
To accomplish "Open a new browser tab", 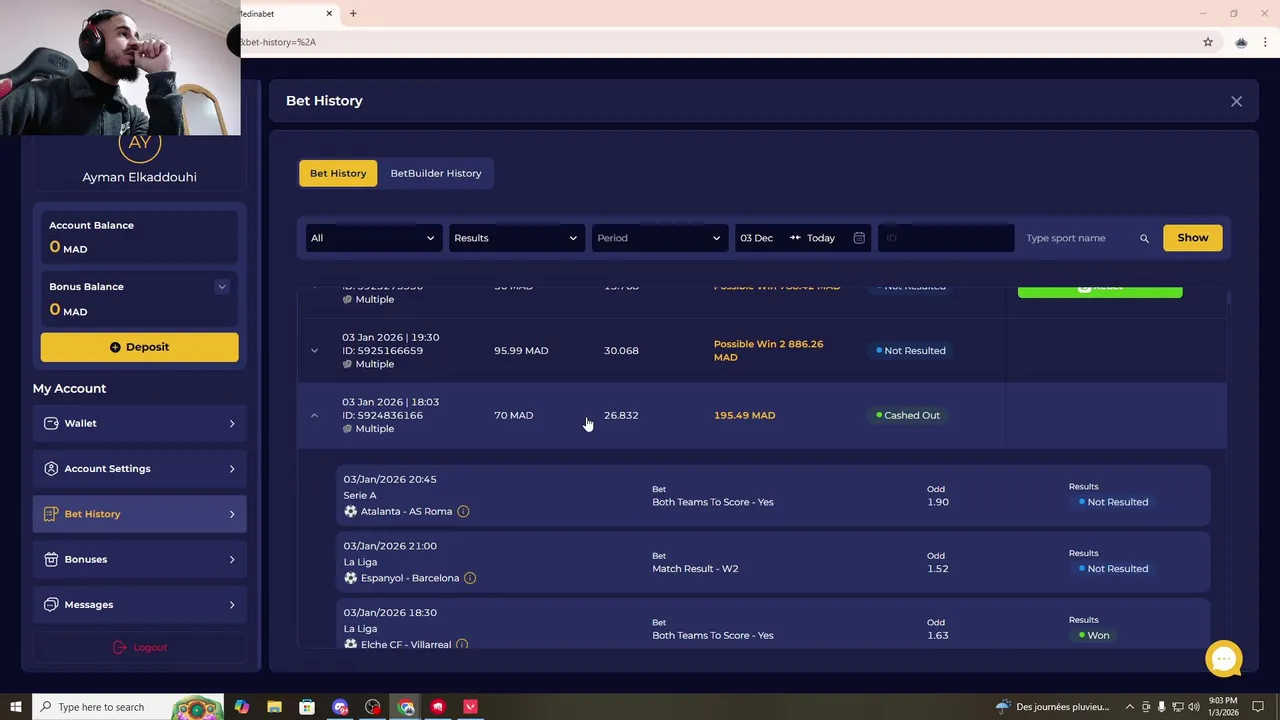I will point(353,14).
